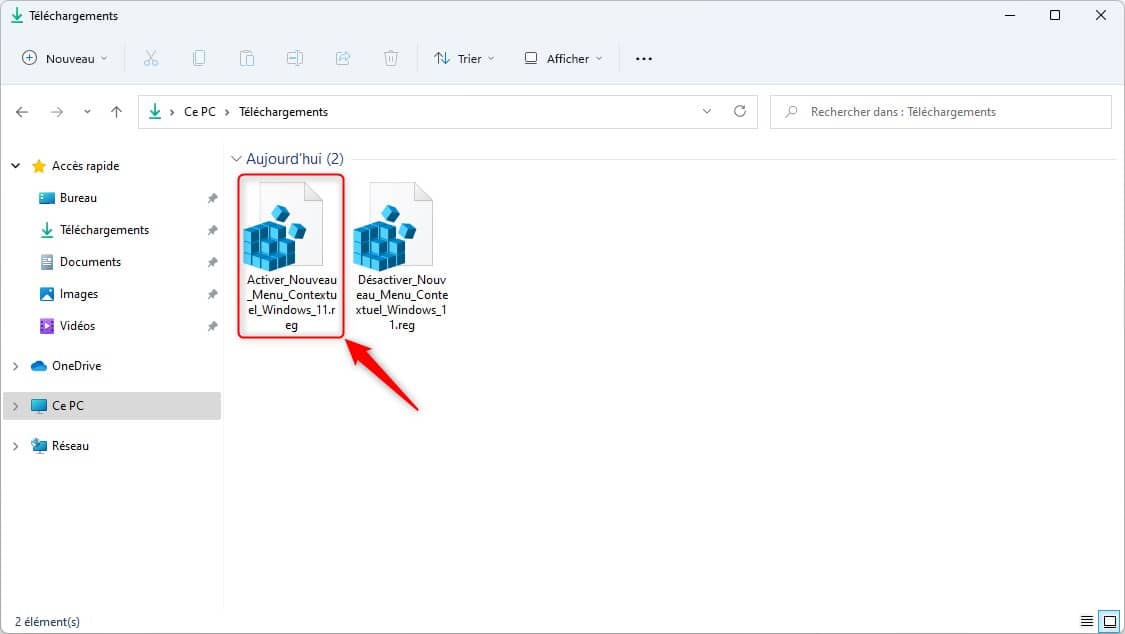Go back with the left arrow
Viewport: 1125px width, 634px height.
pos(22,112)
